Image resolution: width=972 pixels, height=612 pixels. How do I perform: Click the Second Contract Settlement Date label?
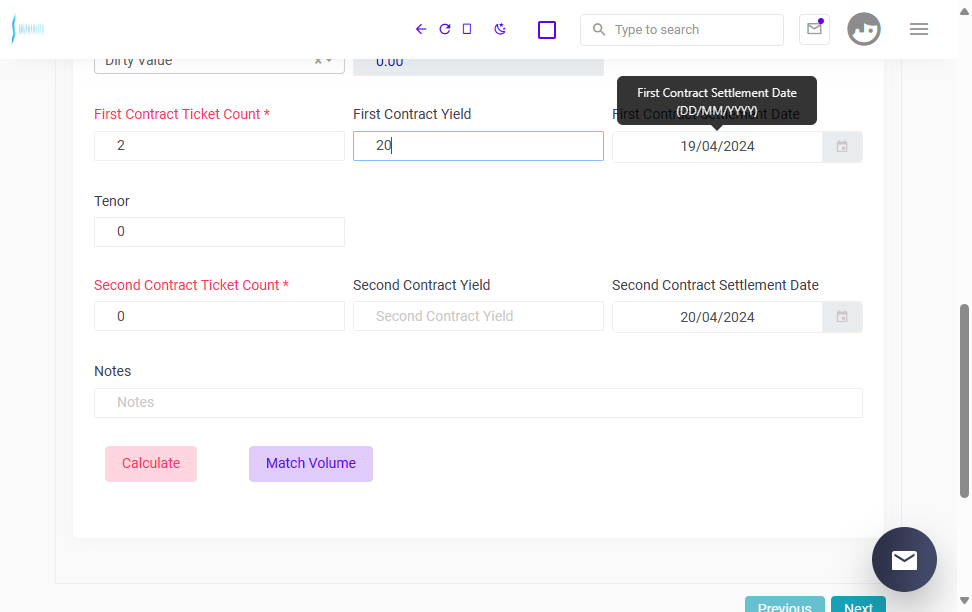pos(715,285)
